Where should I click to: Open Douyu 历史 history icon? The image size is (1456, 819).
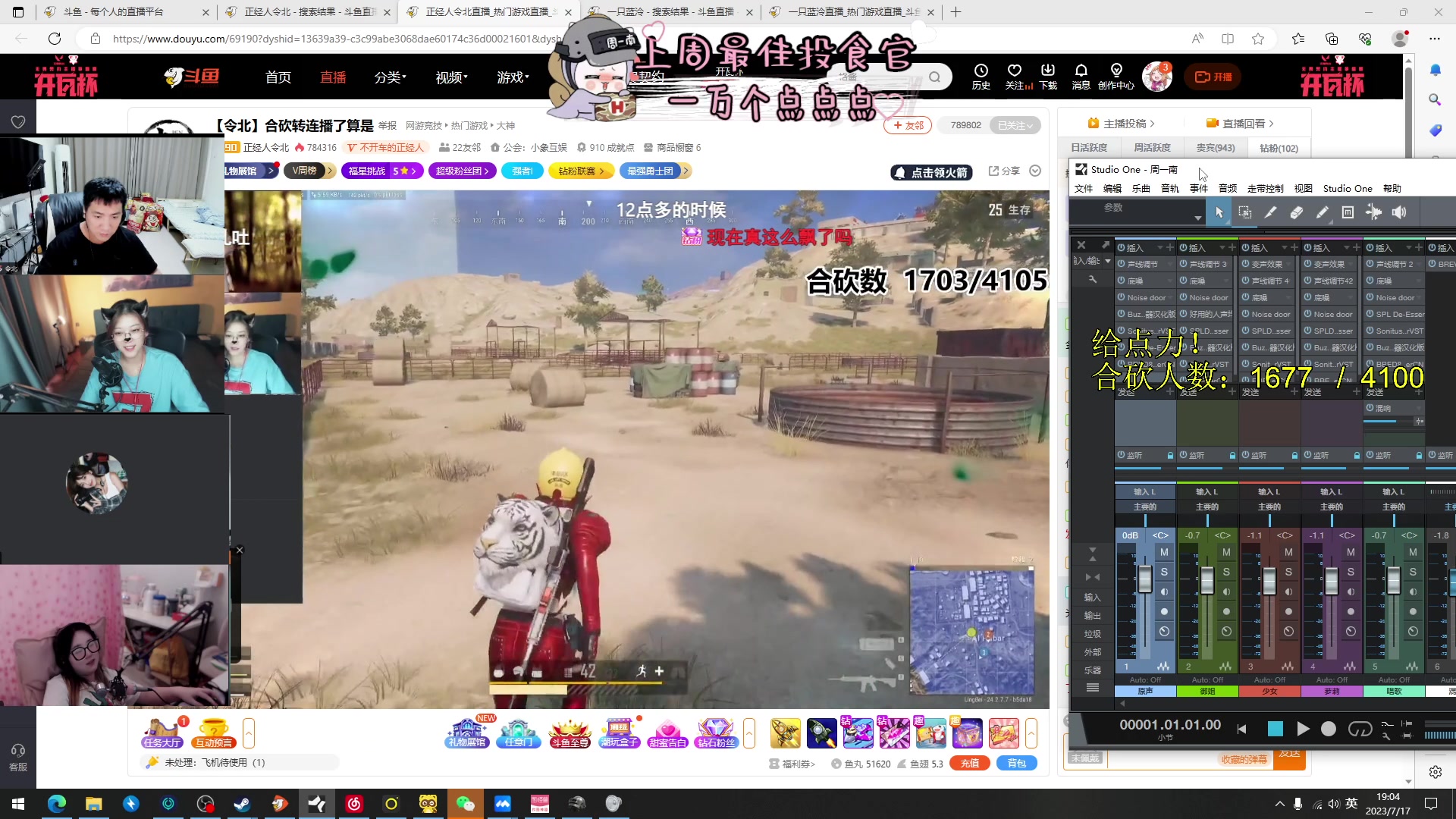pos(981,77)
